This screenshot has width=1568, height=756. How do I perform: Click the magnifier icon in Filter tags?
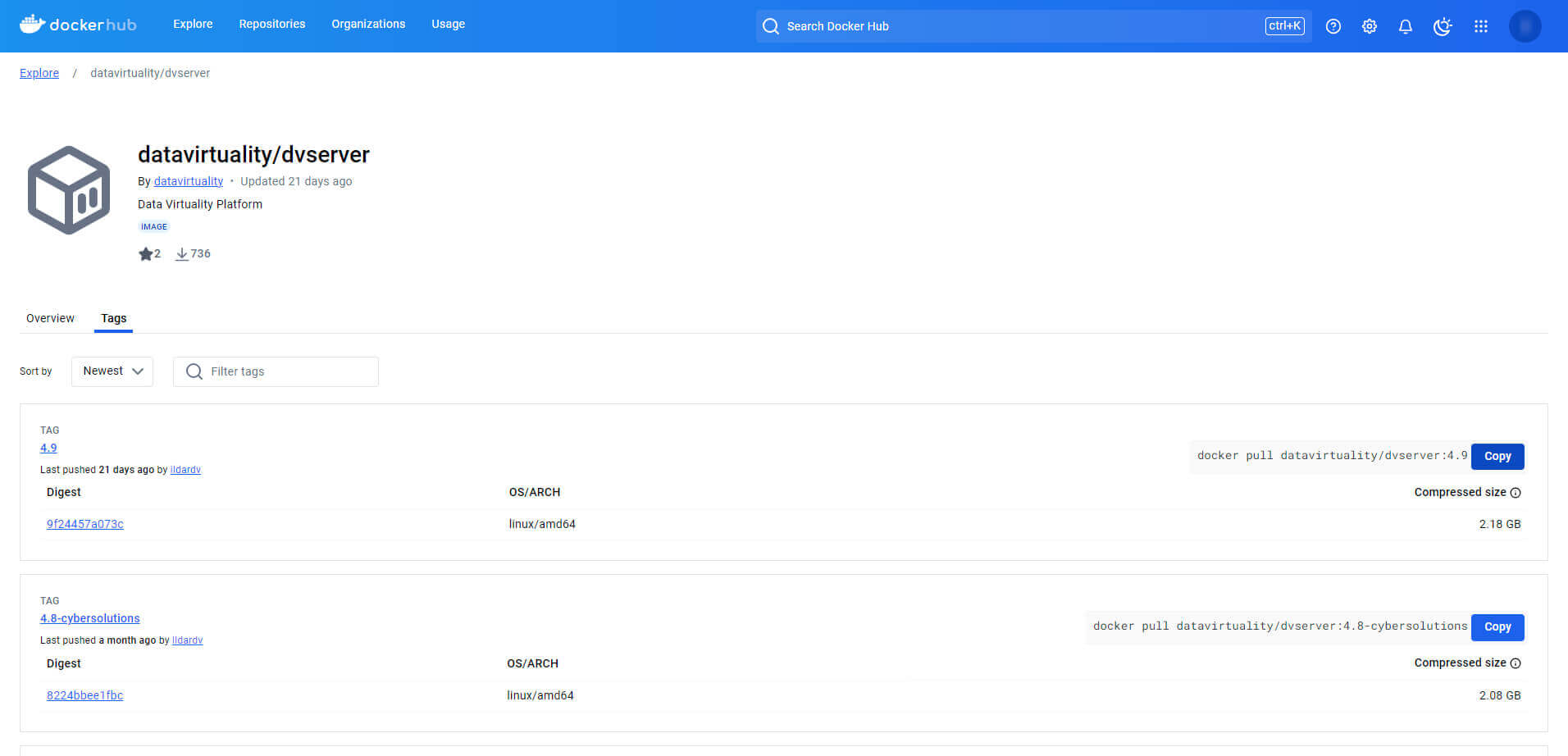(194, 371)
